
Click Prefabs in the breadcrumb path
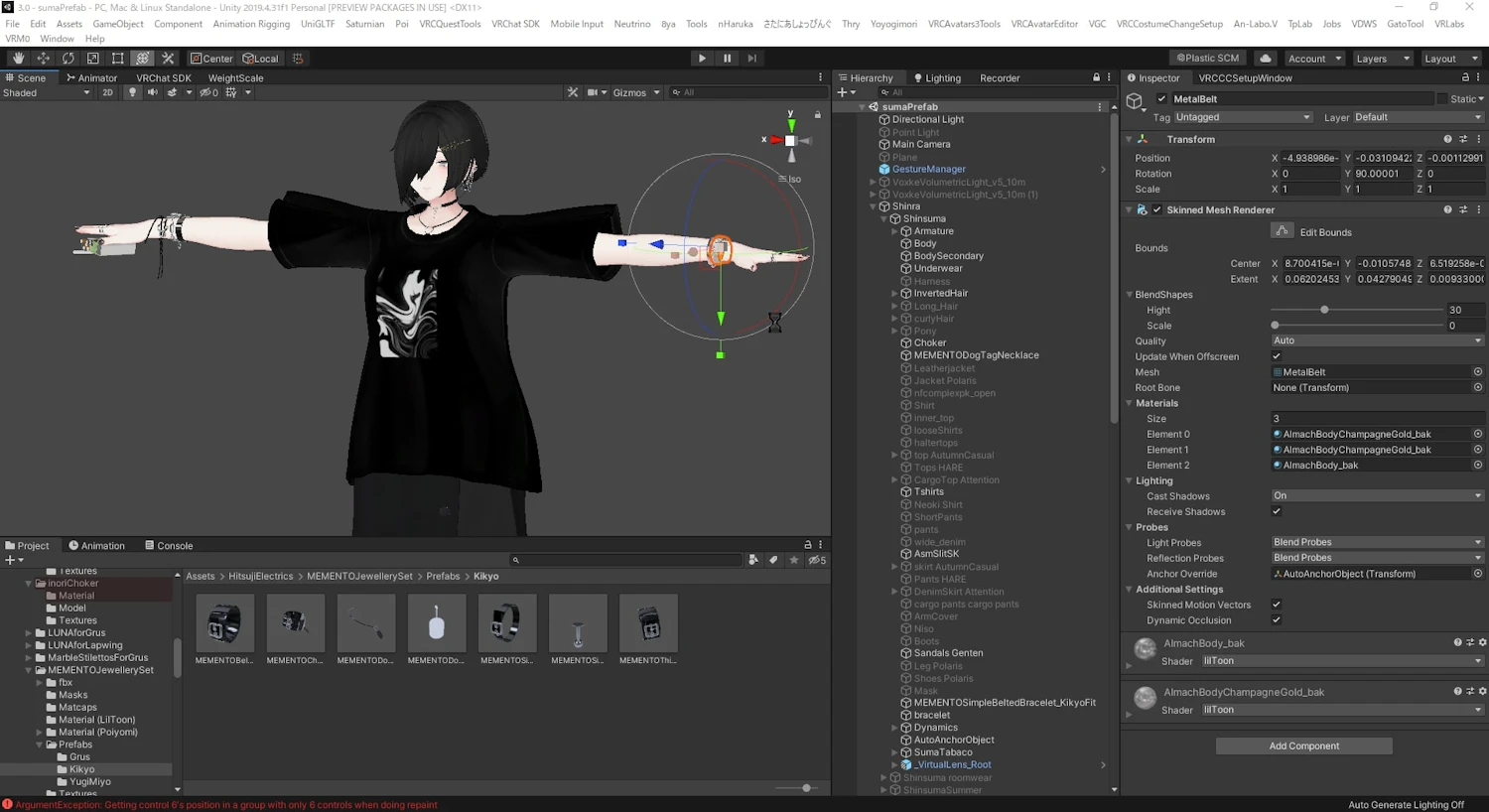click(443, 576)
